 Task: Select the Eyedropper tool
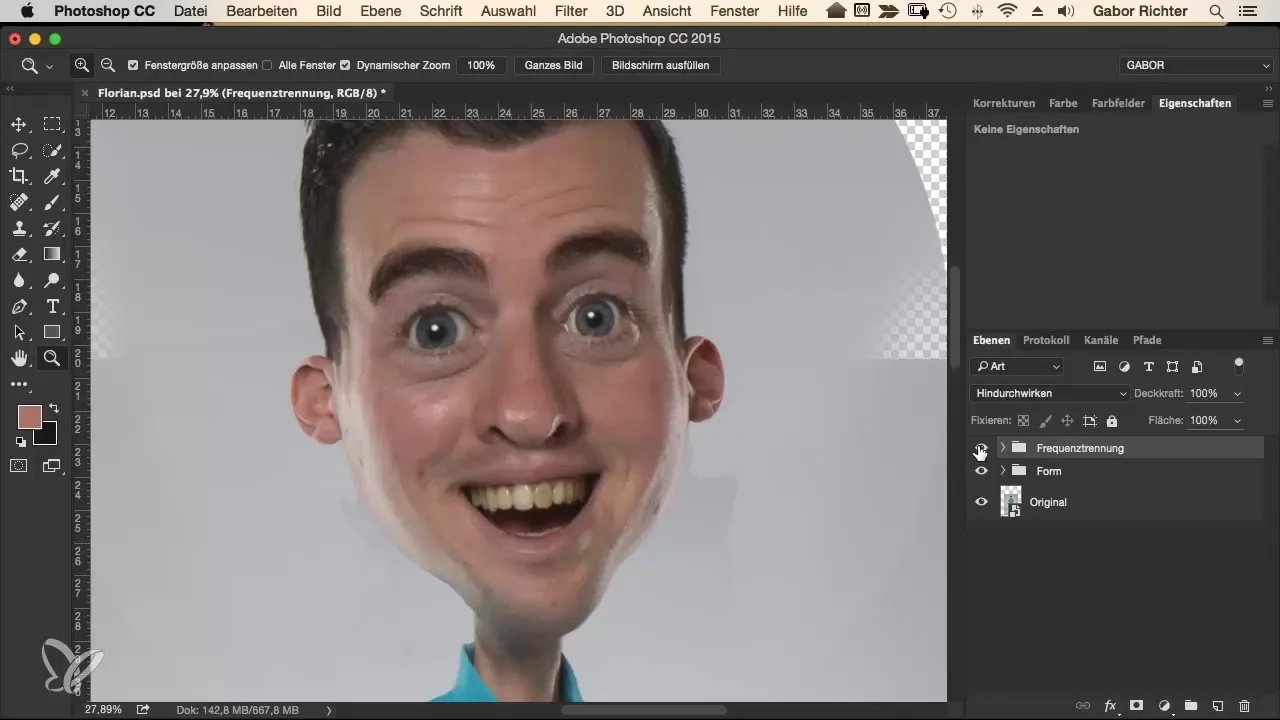coord(52,177)
